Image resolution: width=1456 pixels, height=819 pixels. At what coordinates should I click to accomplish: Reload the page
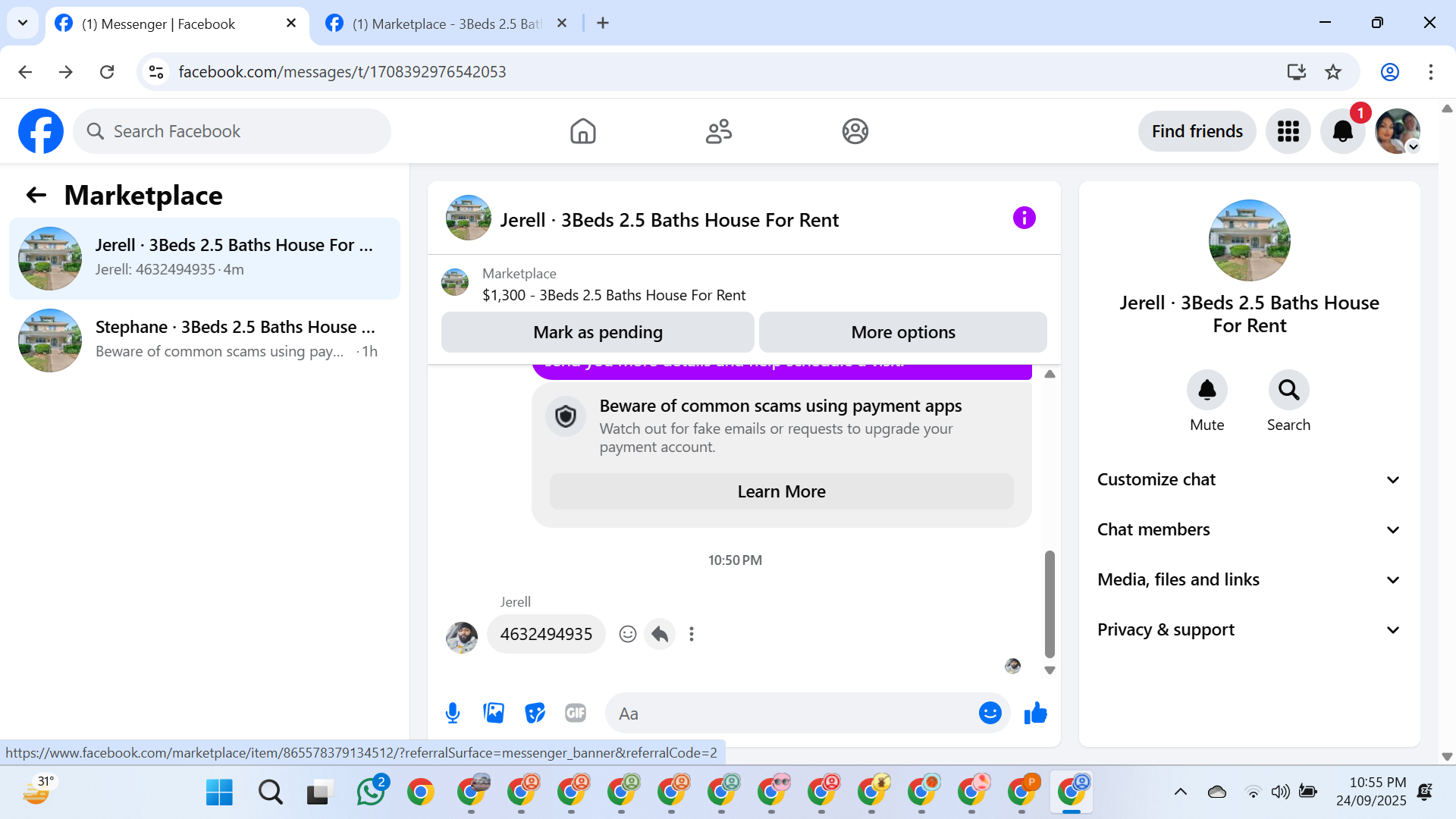(107, 72)
